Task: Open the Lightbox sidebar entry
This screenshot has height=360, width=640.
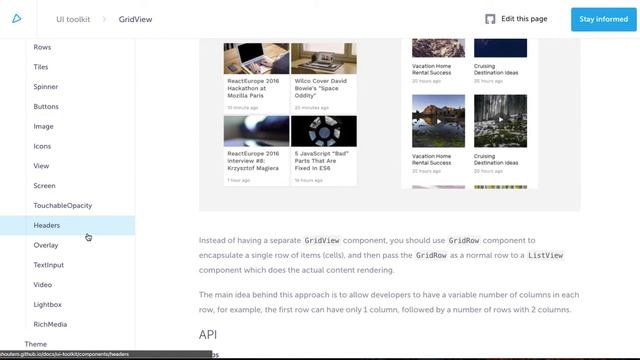Action: click(47, 304)
